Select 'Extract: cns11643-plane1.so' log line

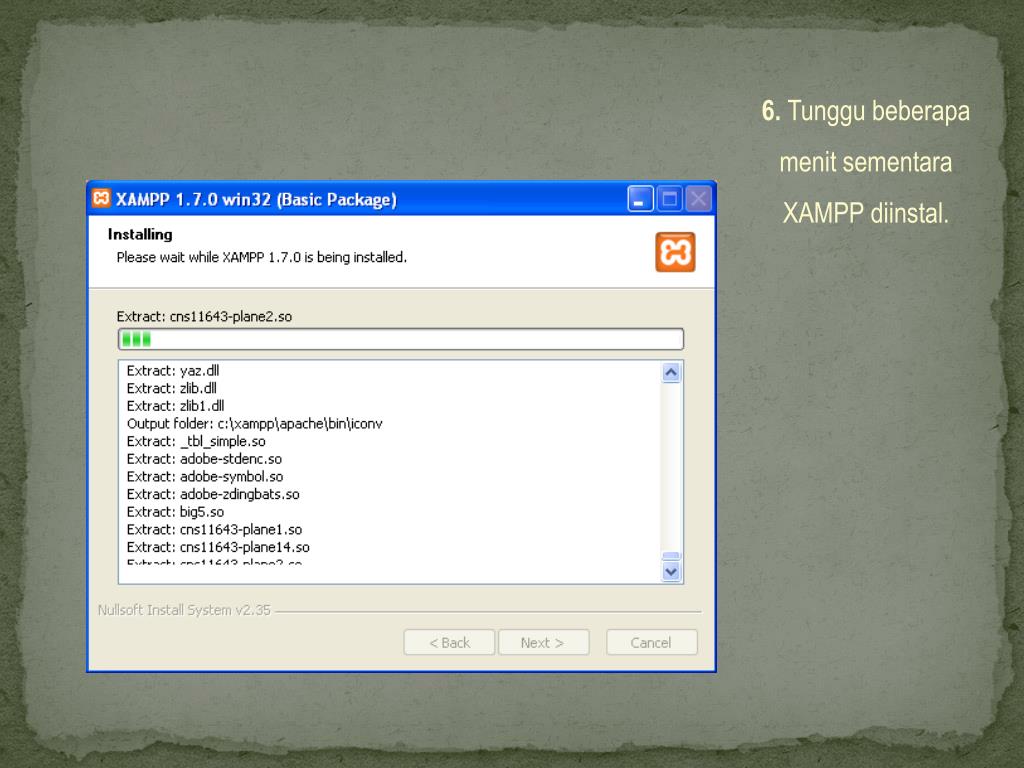coord(215,529)
